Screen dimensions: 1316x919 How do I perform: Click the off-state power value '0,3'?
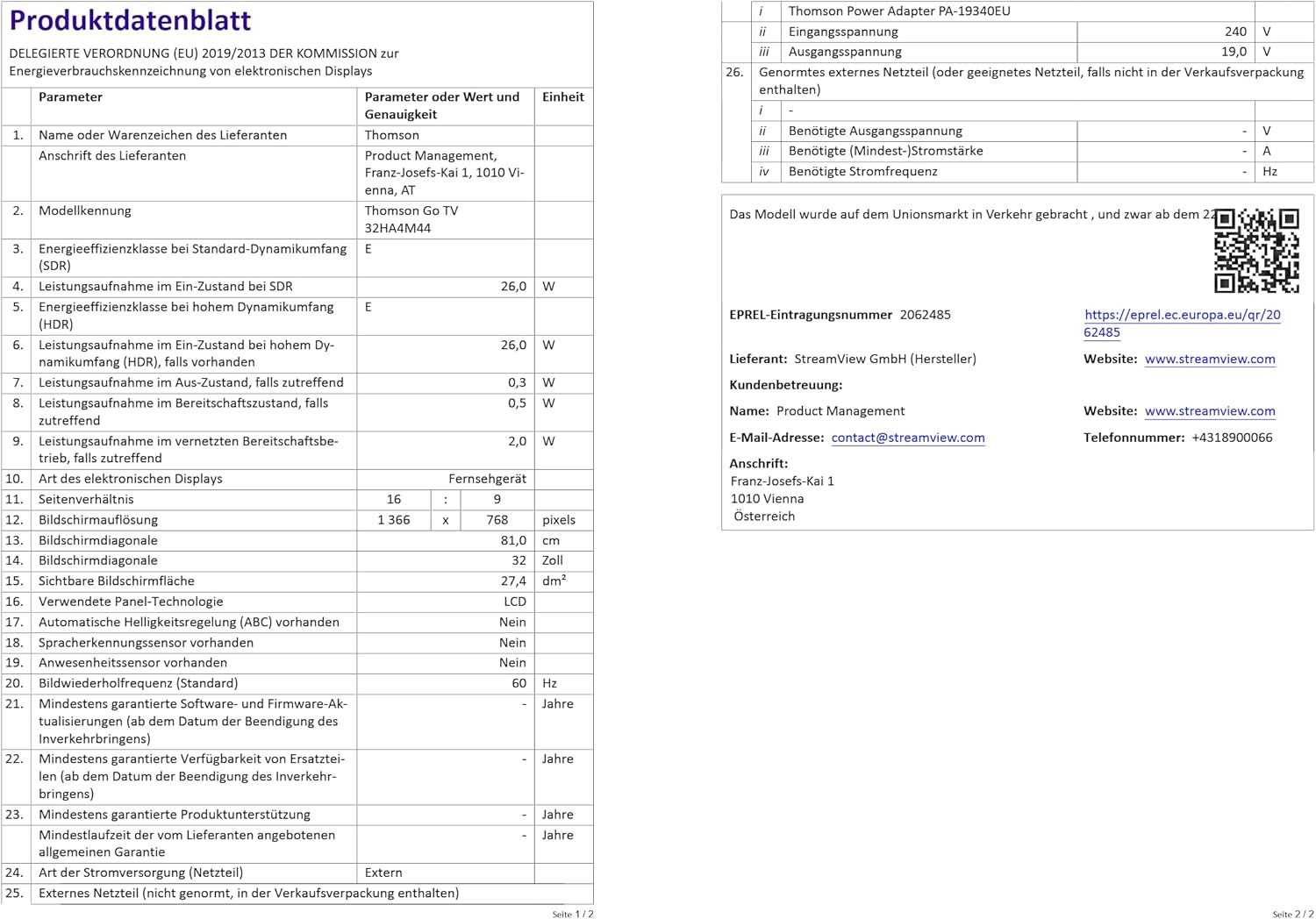517,383
